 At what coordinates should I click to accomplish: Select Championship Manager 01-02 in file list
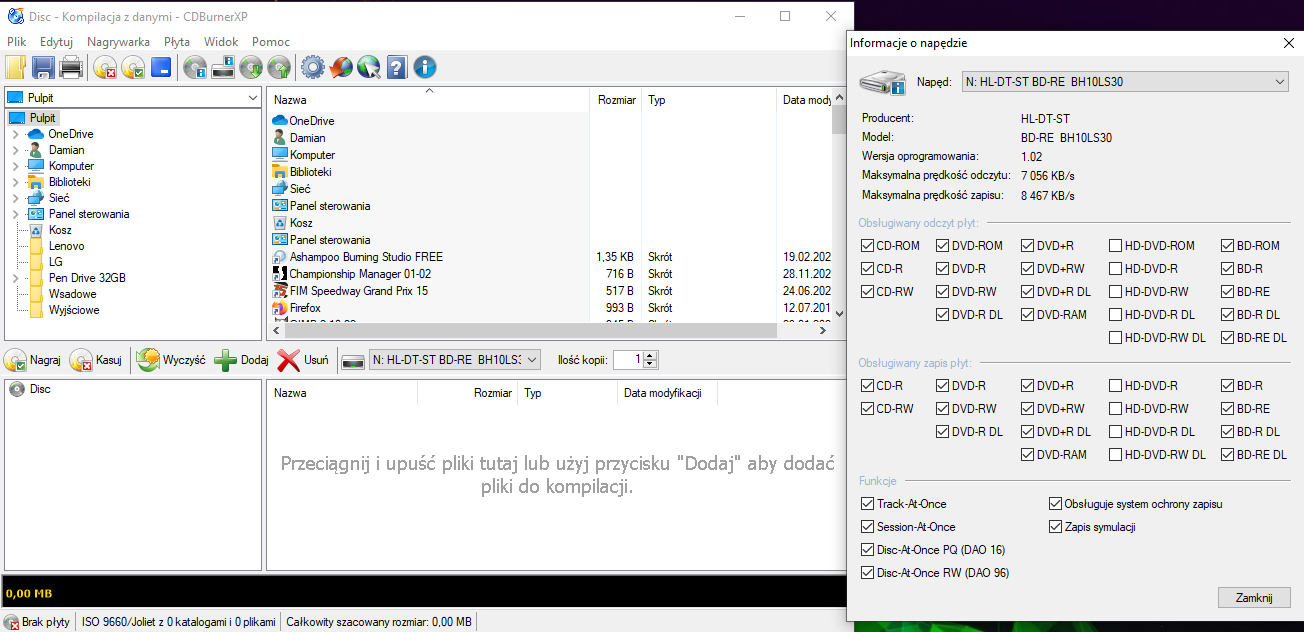[x=352, y=274]
